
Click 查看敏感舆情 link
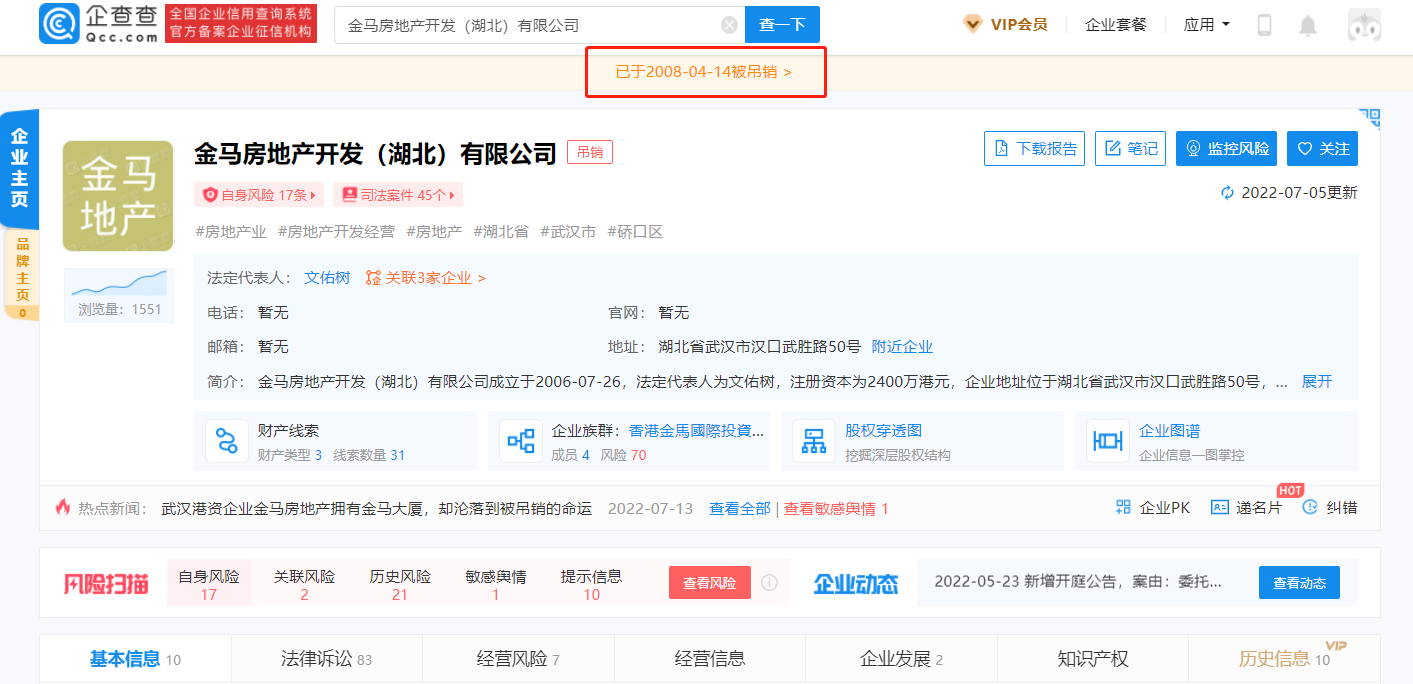click(x=836, y=509)
